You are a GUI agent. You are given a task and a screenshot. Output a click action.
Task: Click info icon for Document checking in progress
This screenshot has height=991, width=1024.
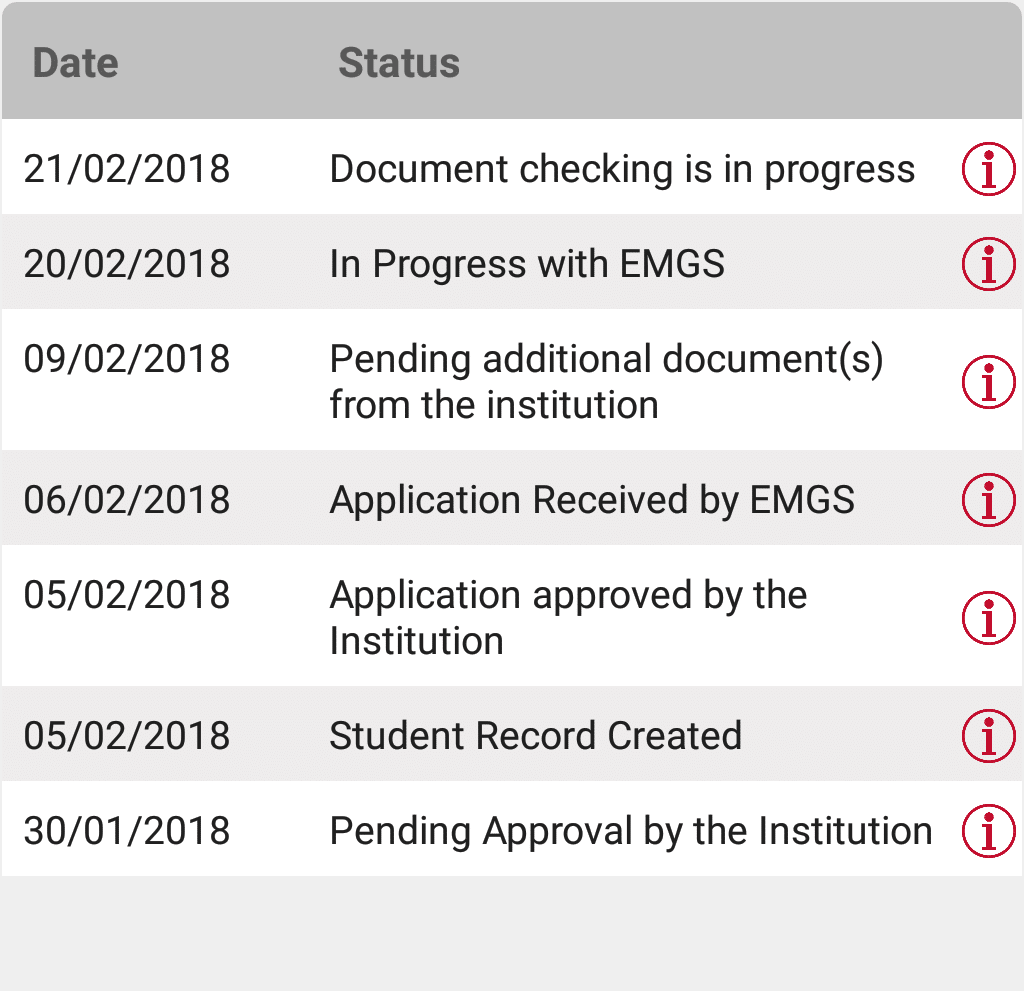point(988,169)
